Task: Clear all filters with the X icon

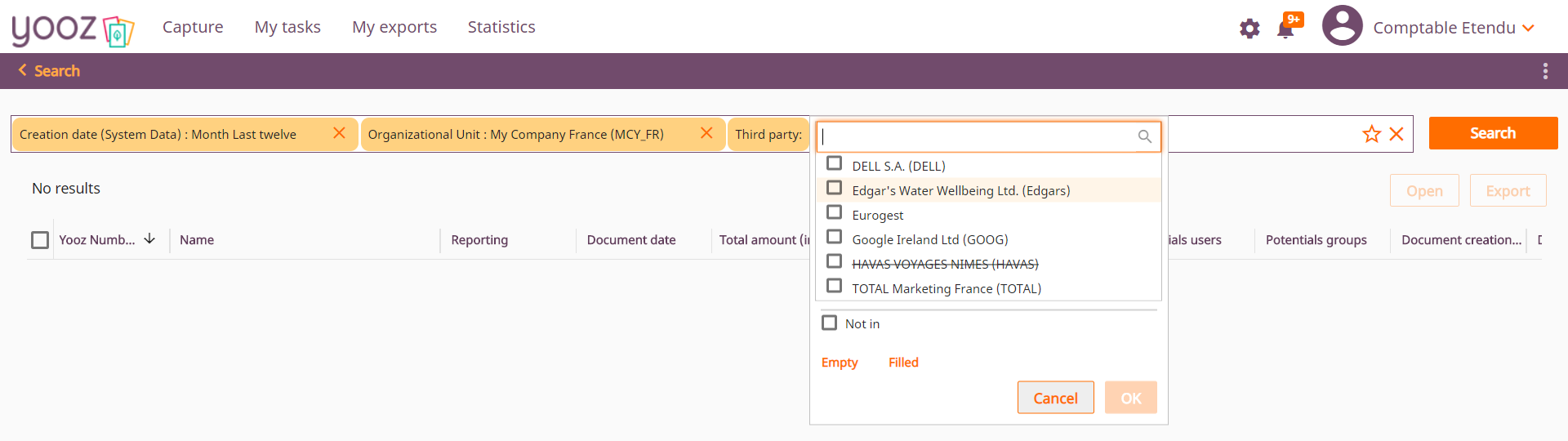Action: pyautogui.click(x=1396, y=134)
